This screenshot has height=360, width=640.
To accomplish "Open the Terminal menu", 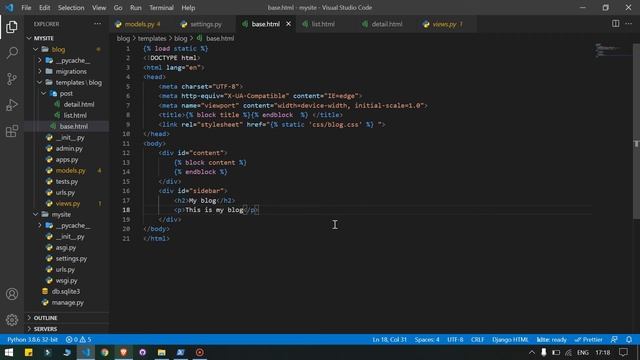I will point(161,8).
